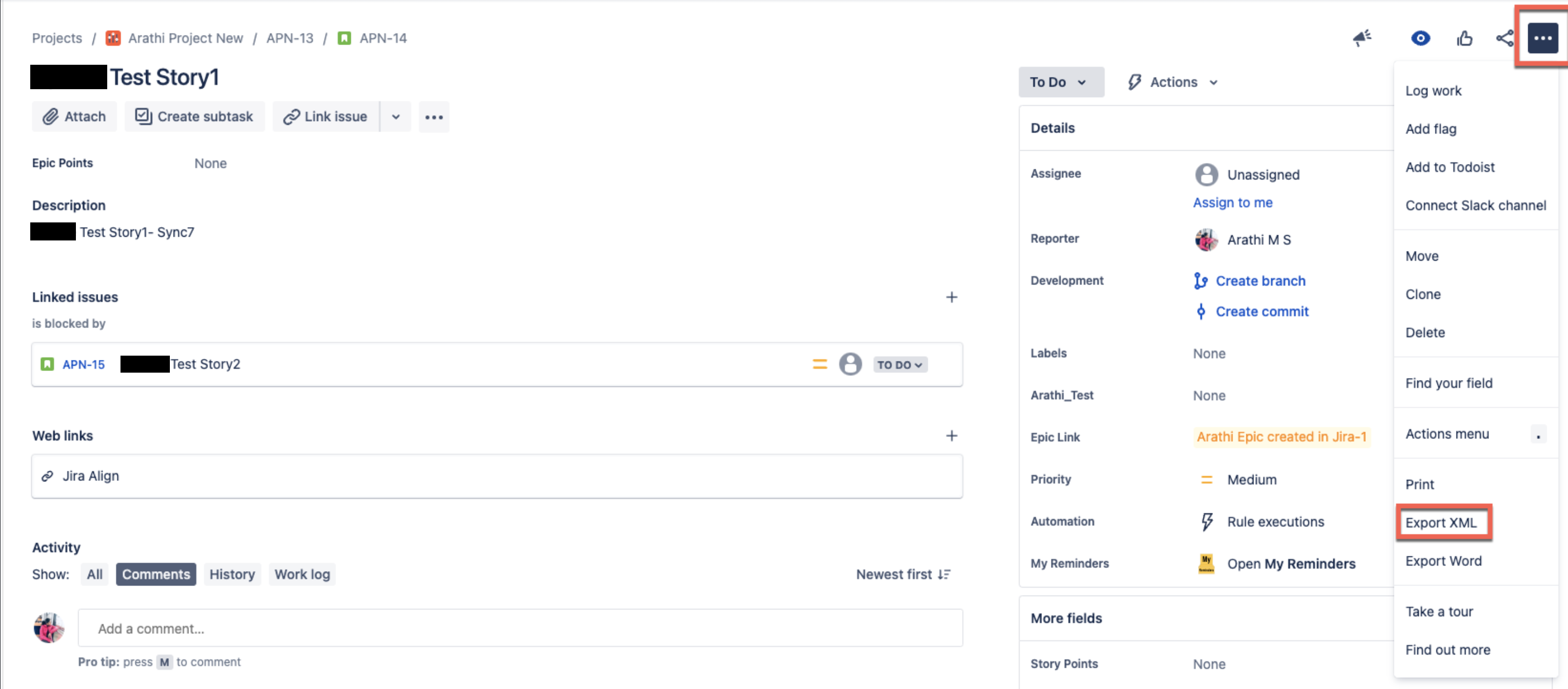The height and width of the screenshot is (689, 1568).
Task: Open feedback with the megaphone icon
Action: pyautogui.click(x=1362, y=38)
